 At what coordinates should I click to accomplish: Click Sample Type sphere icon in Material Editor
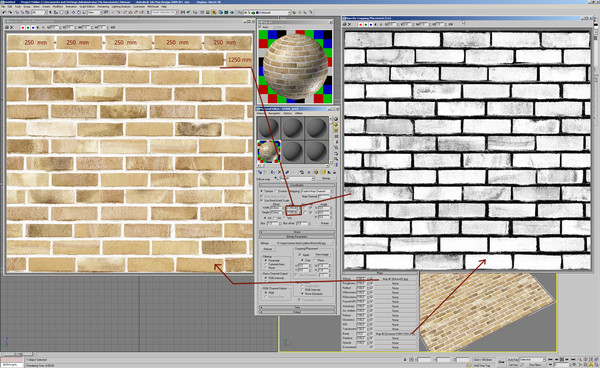(x=336, y=119)
